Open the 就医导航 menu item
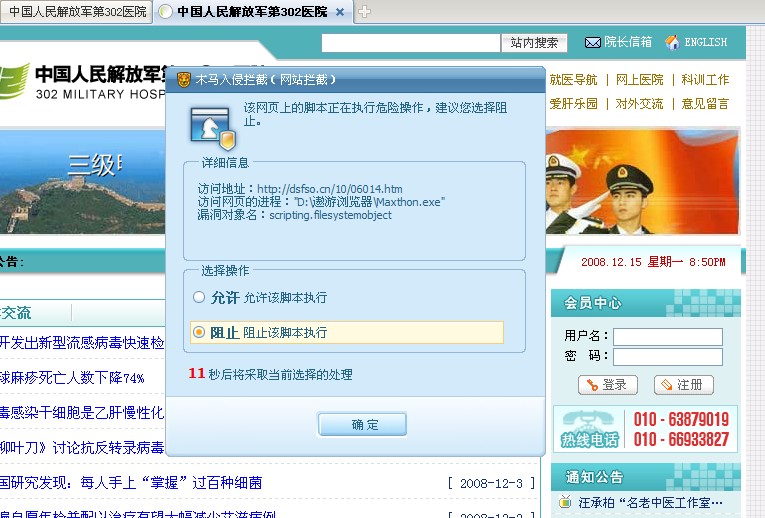Image resolution: width=765 pixels, height=518 pixels. point(573,80)
